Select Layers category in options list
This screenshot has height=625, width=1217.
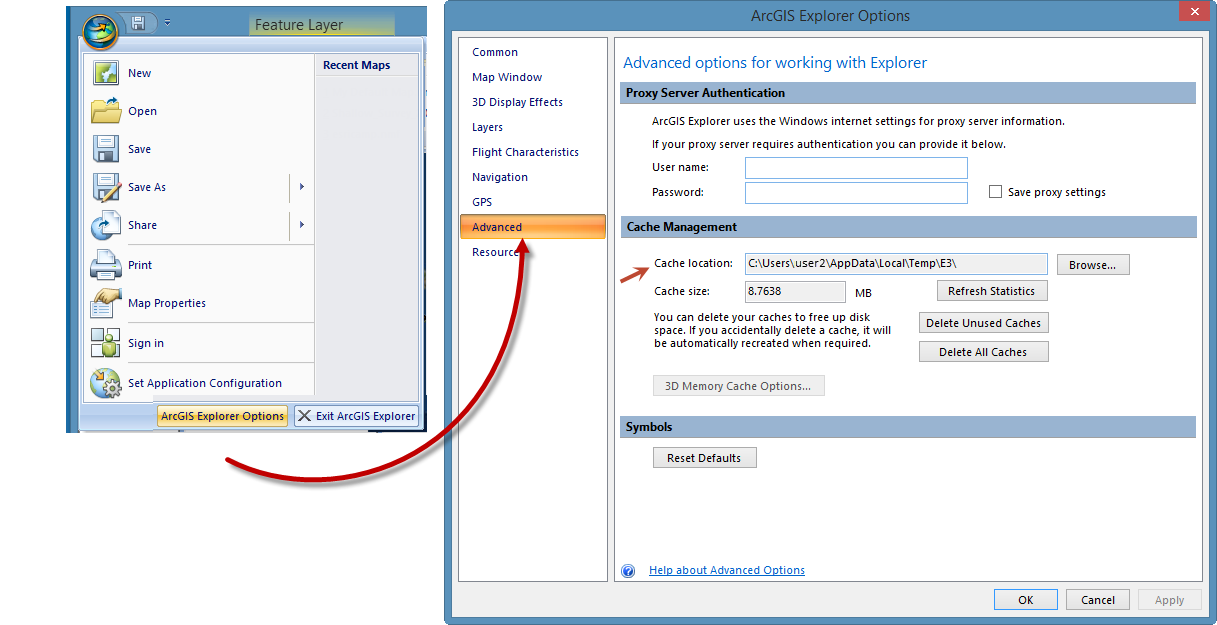[x=487, y=127]
